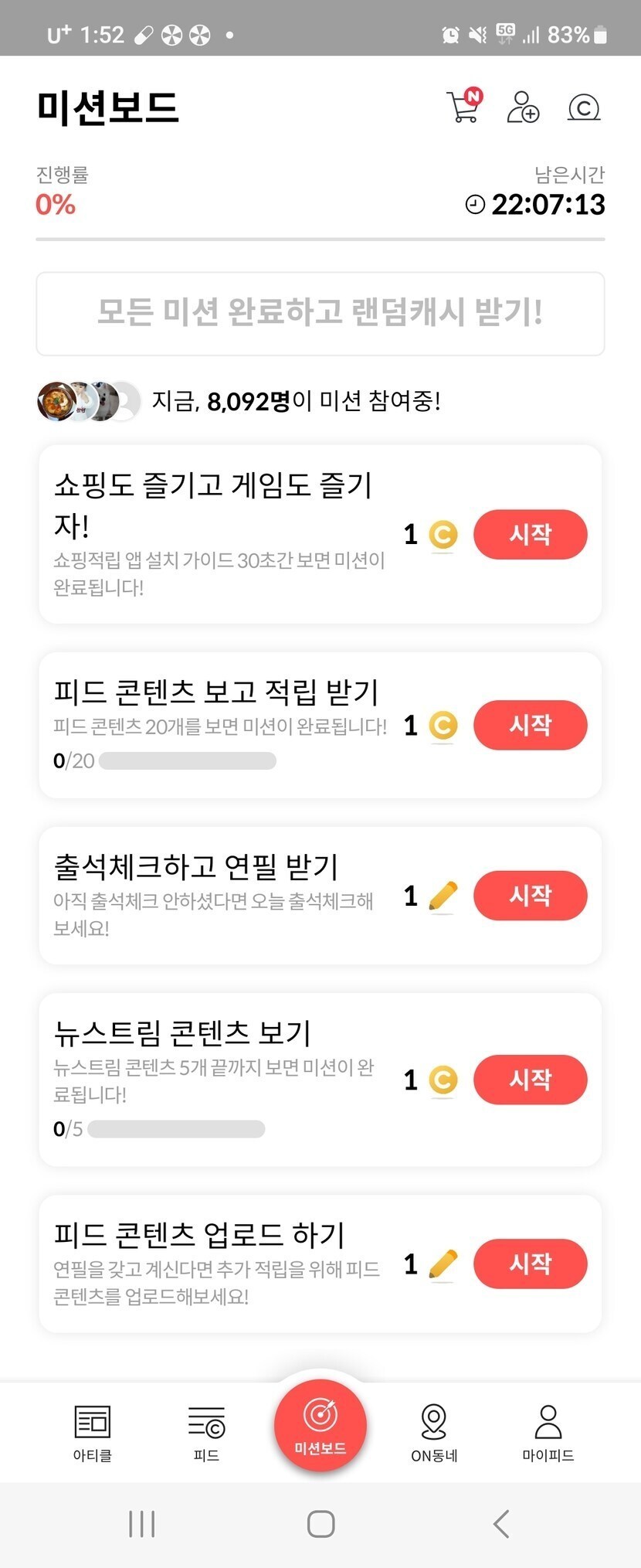Tap the coin icon on 뉴스트림 mission
The height and width of the screenshot is (1568, 641).
pyautogui.click(x=443, y=1080)
